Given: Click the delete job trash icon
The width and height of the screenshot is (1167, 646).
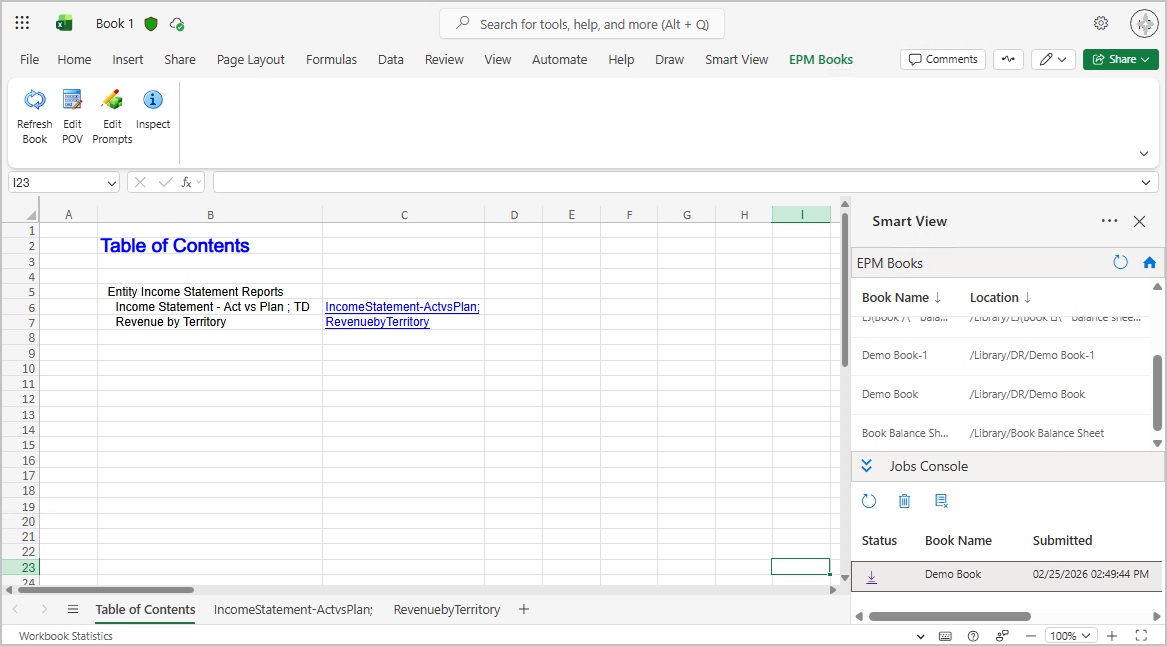Looking at the screenshot, I should pos(904,501).
